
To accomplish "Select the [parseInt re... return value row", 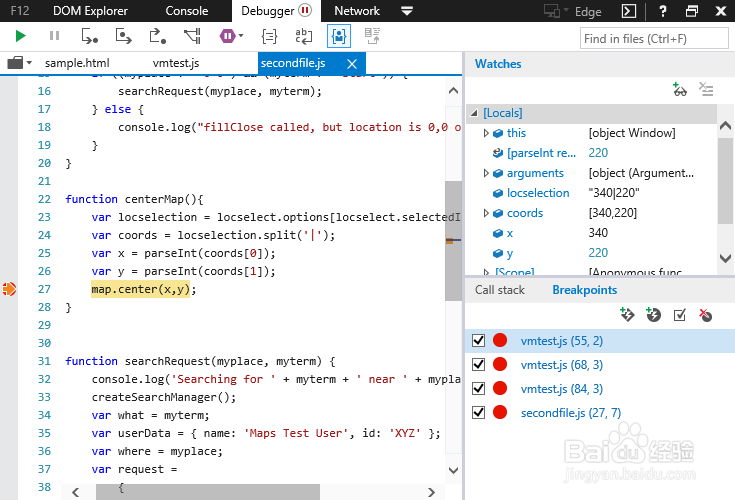I will pos(591,153).
